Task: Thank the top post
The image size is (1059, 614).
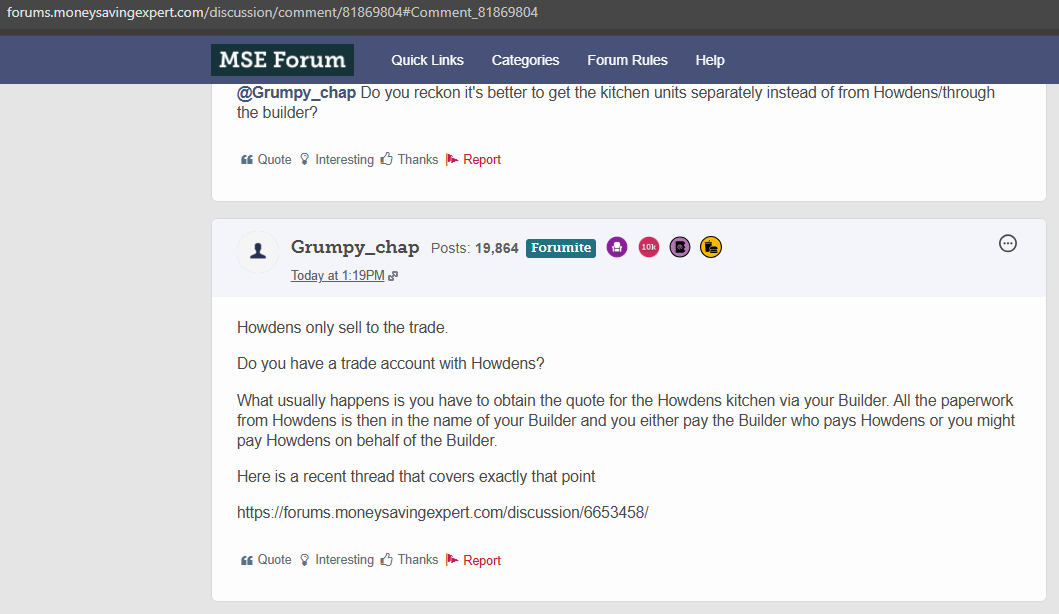Action: (x=409, y=159)
